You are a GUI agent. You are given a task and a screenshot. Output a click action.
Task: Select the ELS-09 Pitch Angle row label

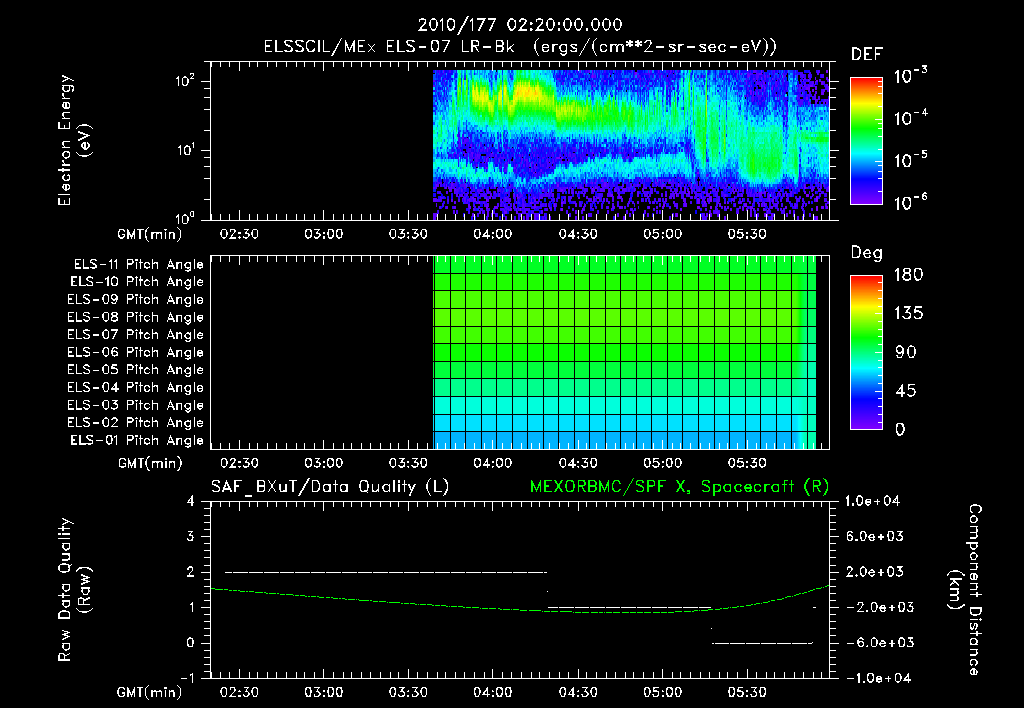135,300
